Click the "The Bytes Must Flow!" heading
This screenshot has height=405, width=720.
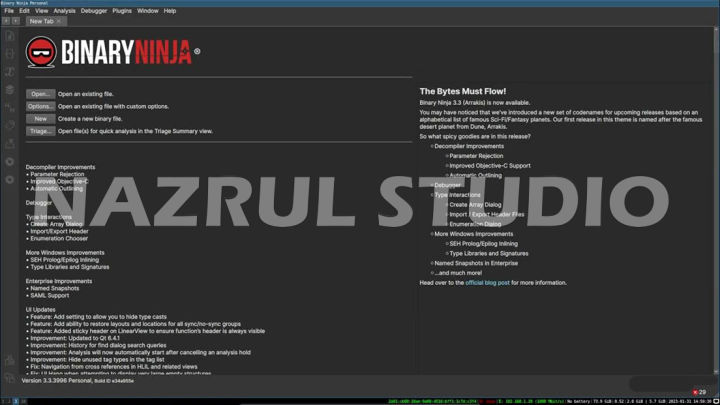(x=463, y=91)
